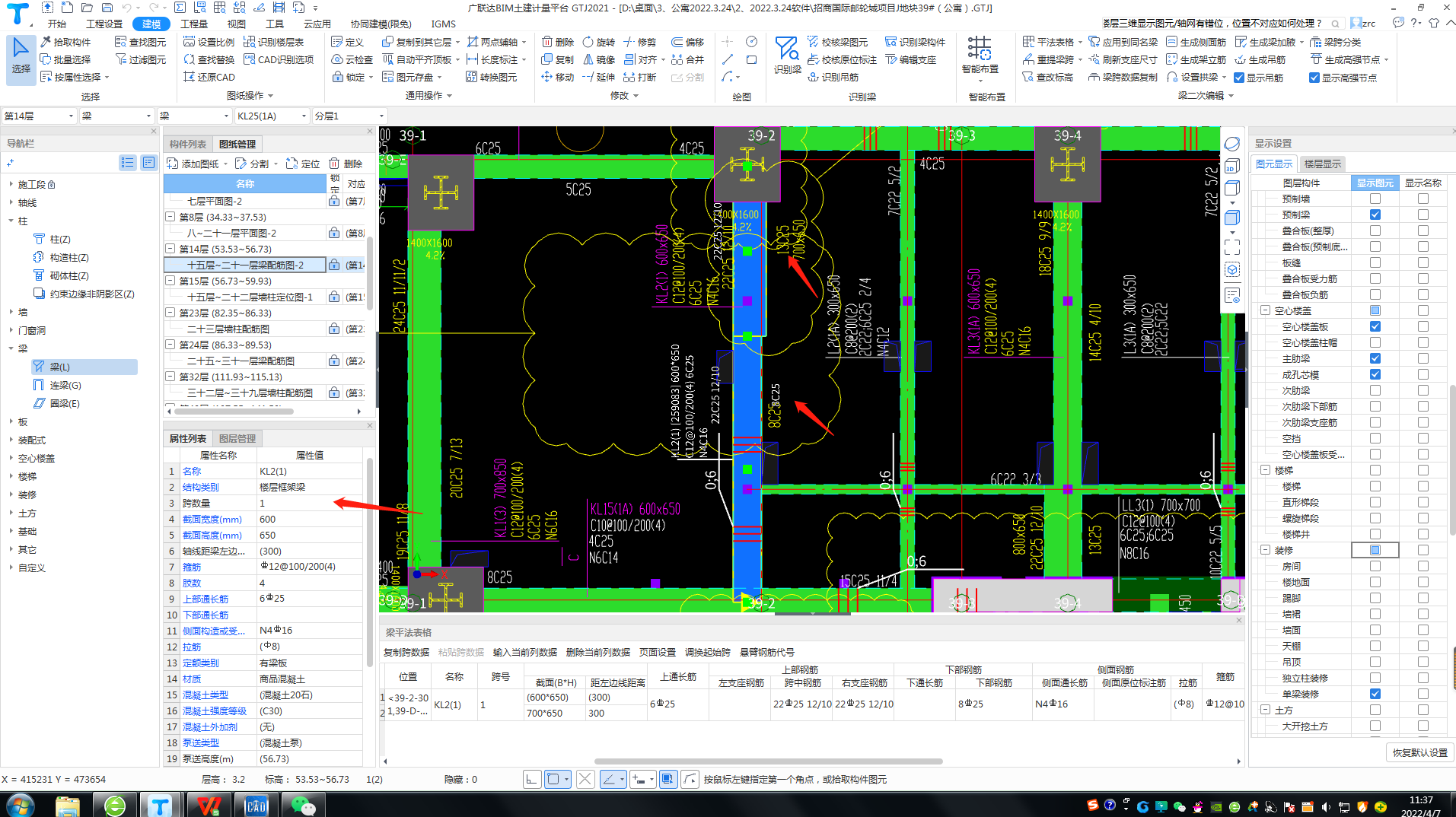Click the drawing list horizontal scrollbar
Screen dimensions: 1456x817
(x=234, y=412)
